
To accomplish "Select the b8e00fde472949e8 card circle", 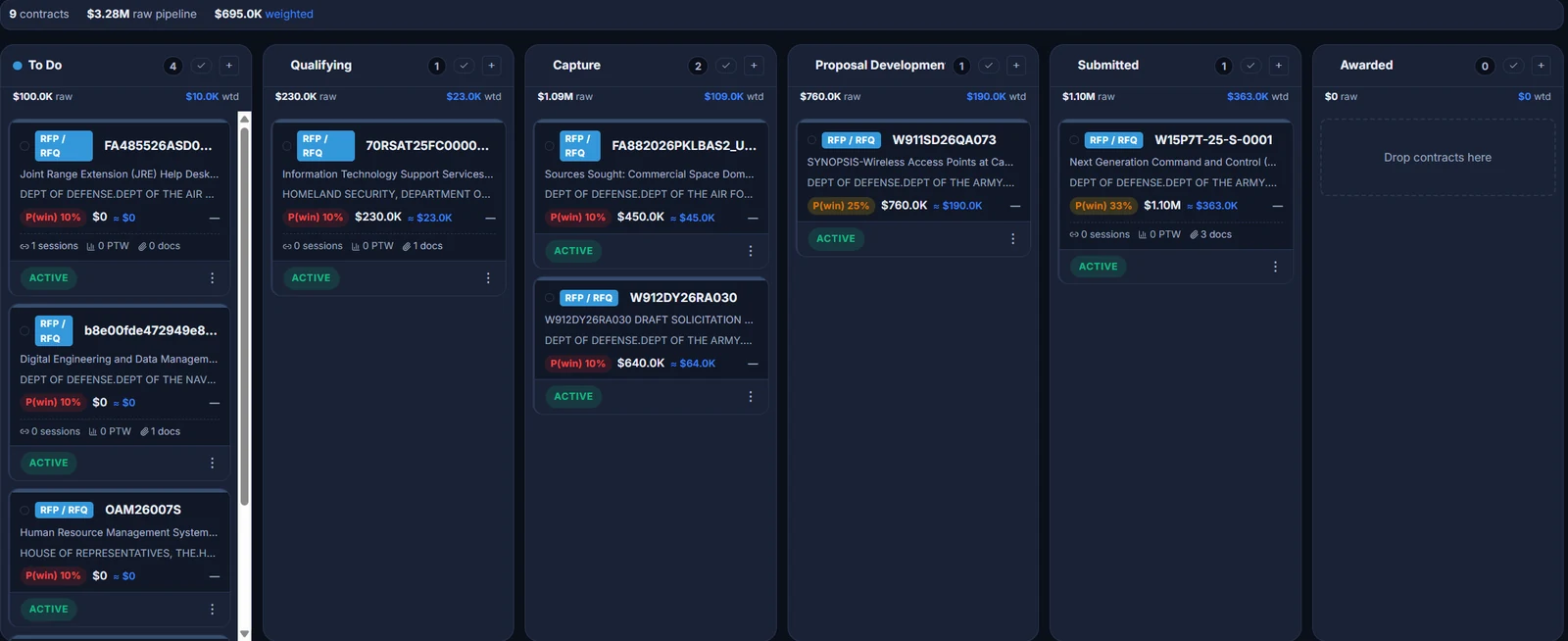I will (24, 331).
